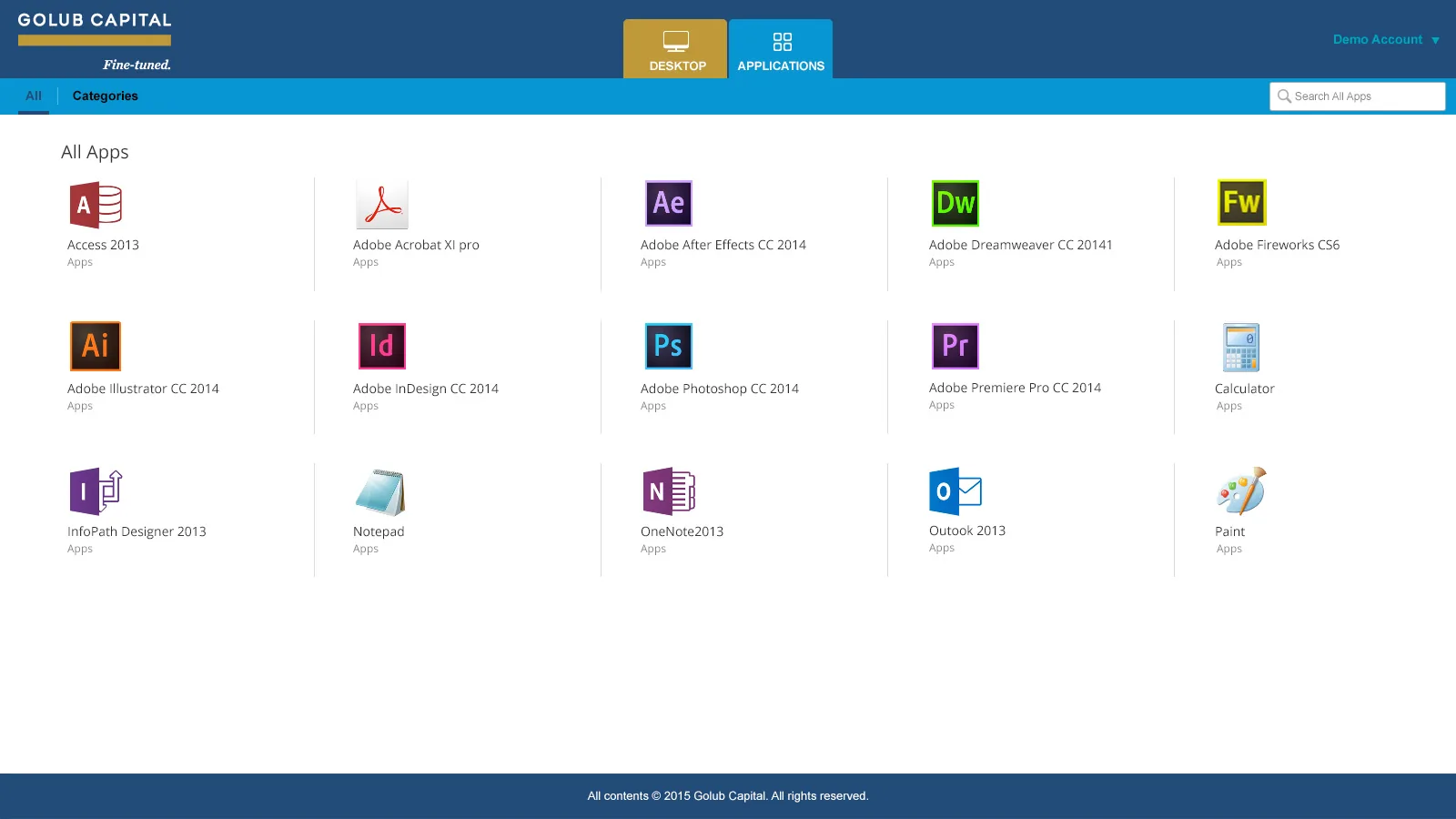The image size is (1456, 819).
Task: Click the Calculator name text
Action: 1244,389
